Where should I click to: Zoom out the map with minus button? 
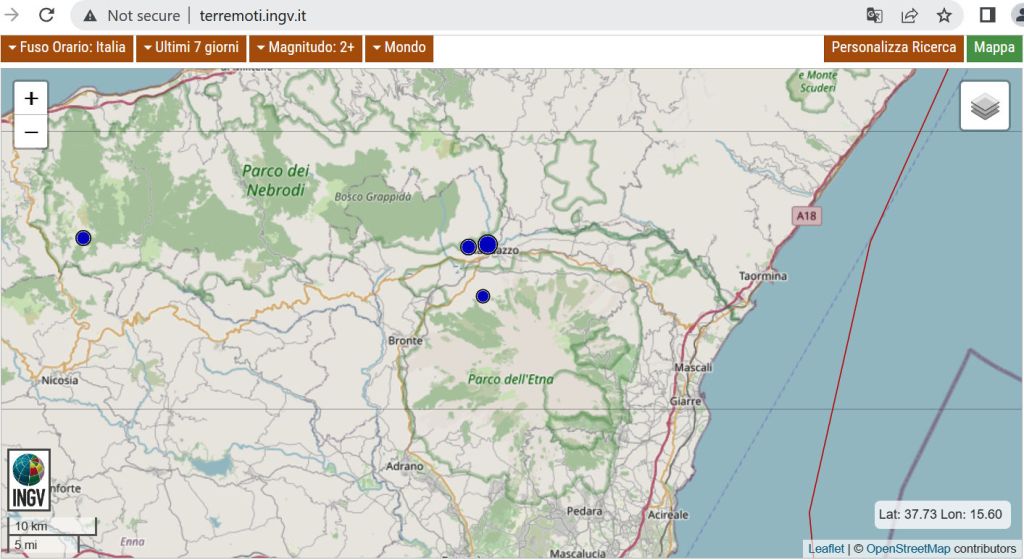(31, 131)
